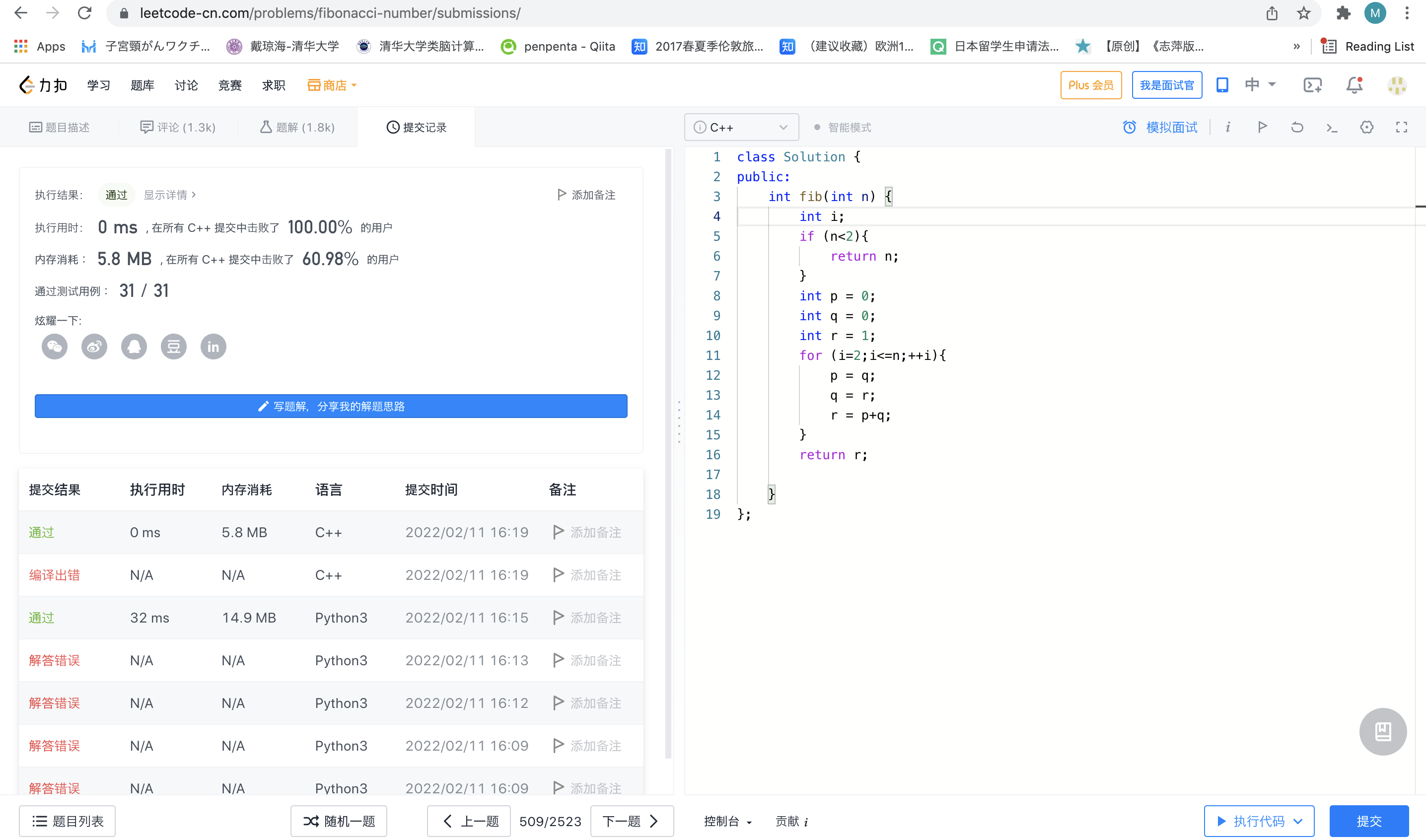Pick a 随机一题 random problem

click(x=339, y=821)
